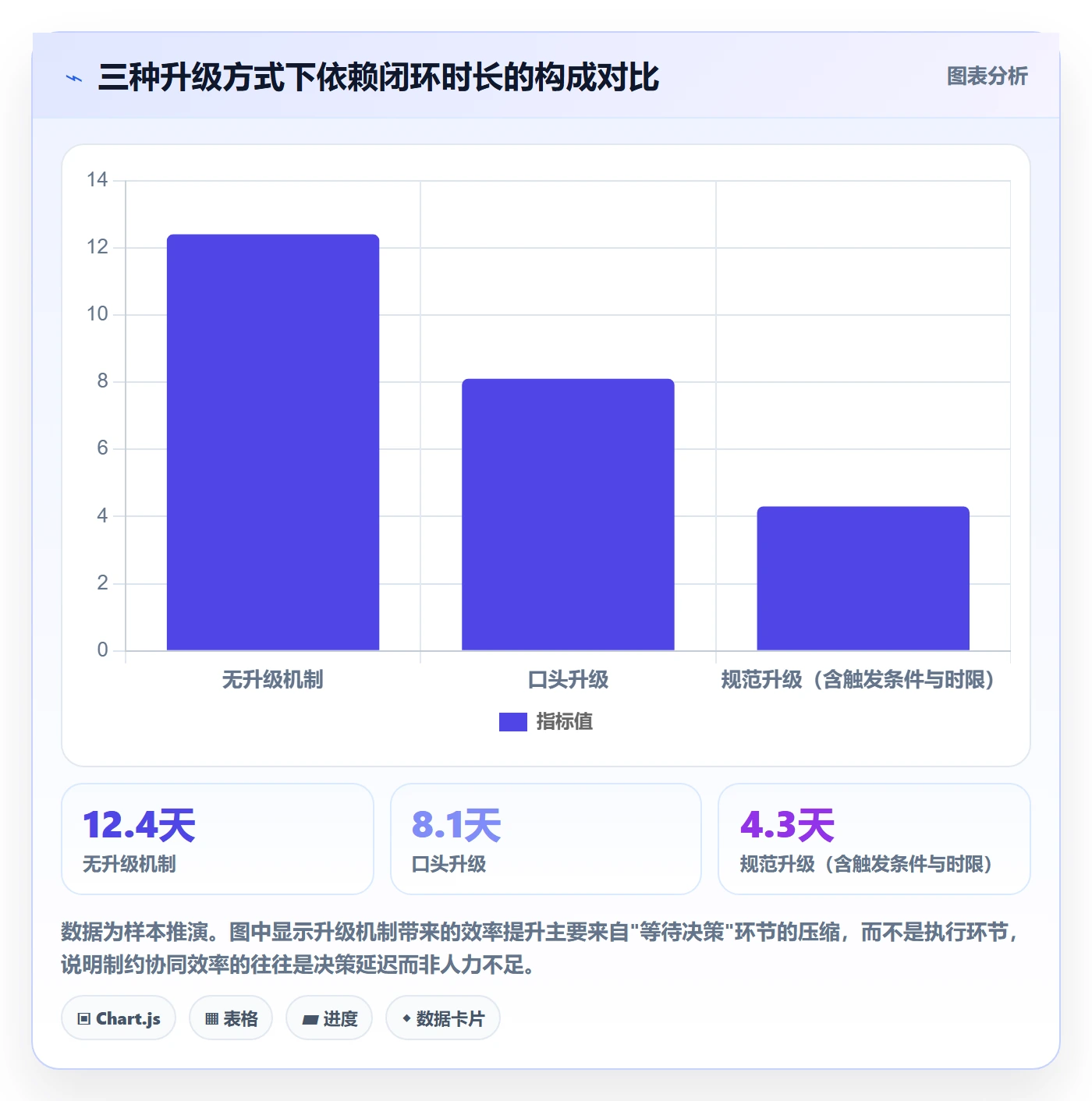Click the 规范升级 bar in chart

click(x=863, y=579)
